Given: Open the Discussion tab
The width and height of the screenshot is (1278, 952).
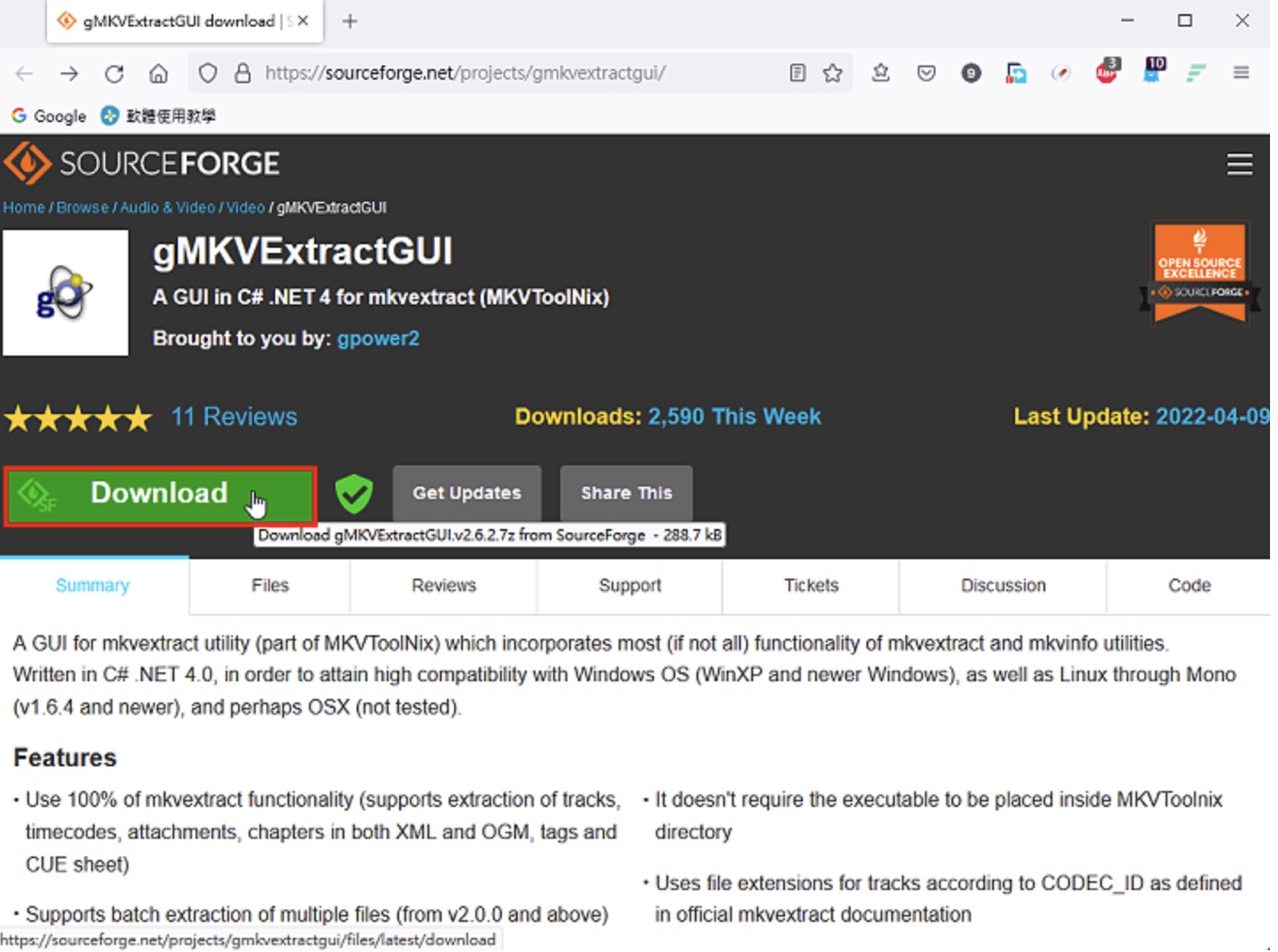Looking at the screenshot, I should tap(1003, 586).
